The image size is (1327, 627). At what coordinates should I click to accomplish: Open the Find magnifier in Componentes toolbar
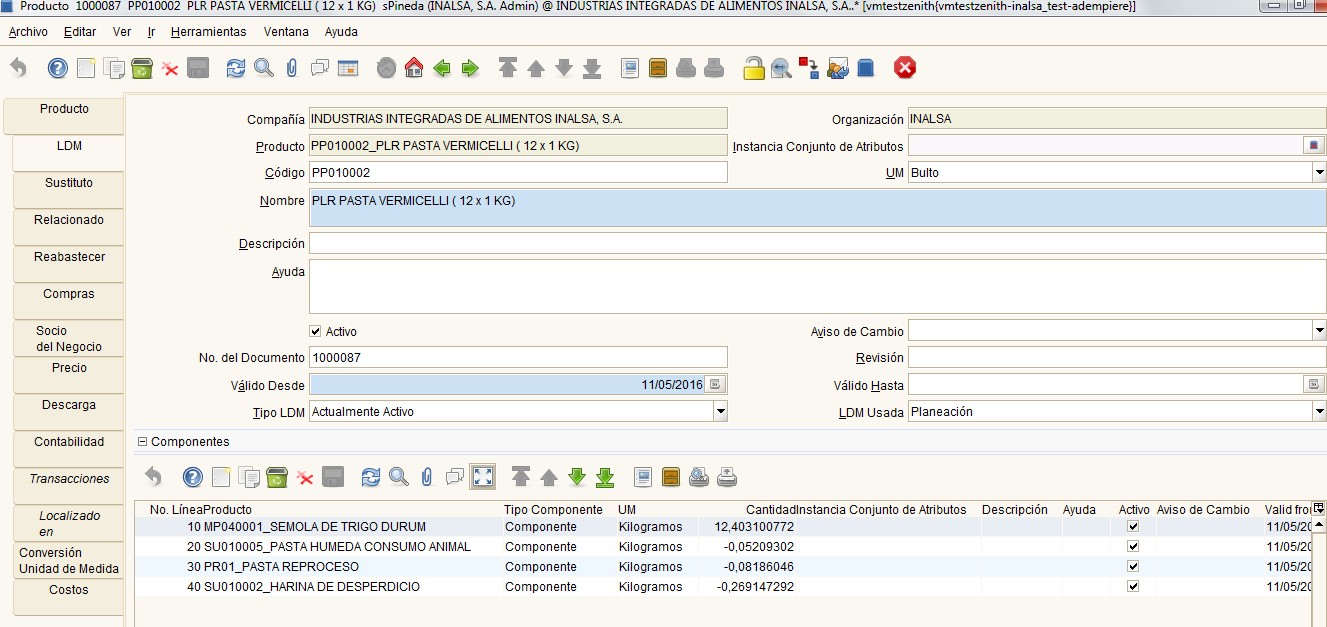[x=399, y=477]
